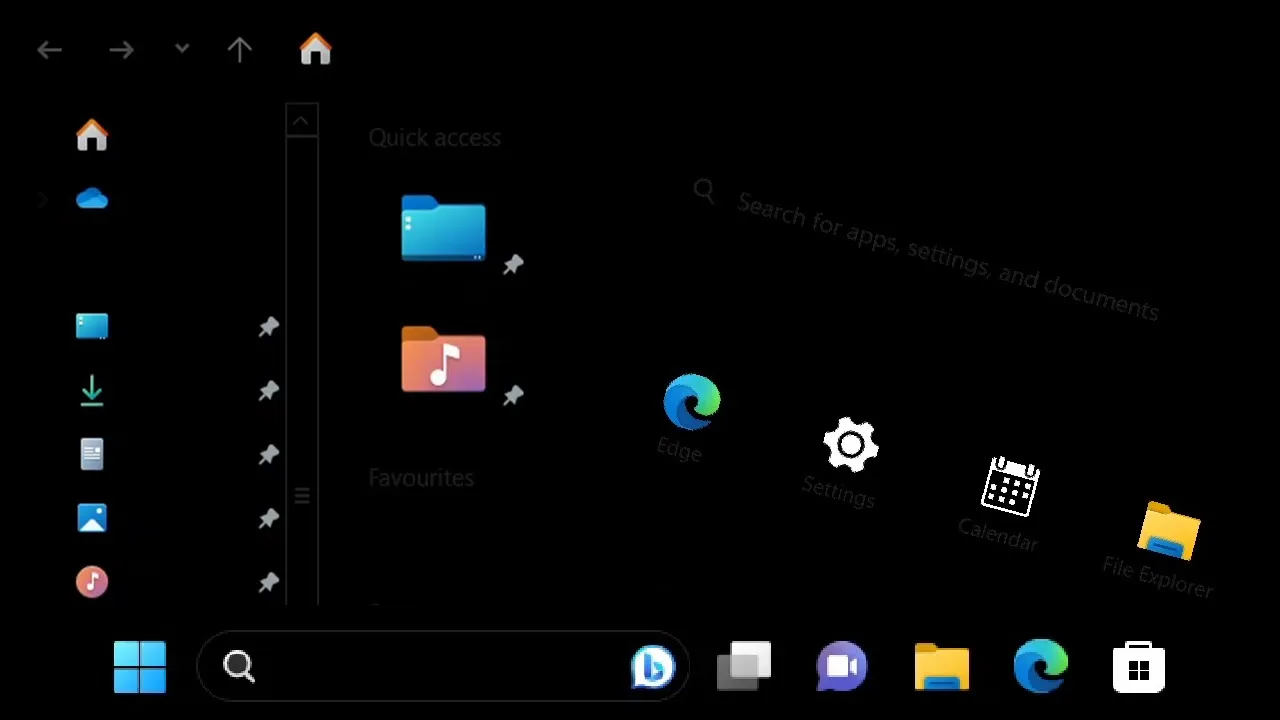The width and height of the screenshot is (1280, 720).
Task: Open File Explorer on the taskbar
Action: pyautogui.click(x=942, y=667)
